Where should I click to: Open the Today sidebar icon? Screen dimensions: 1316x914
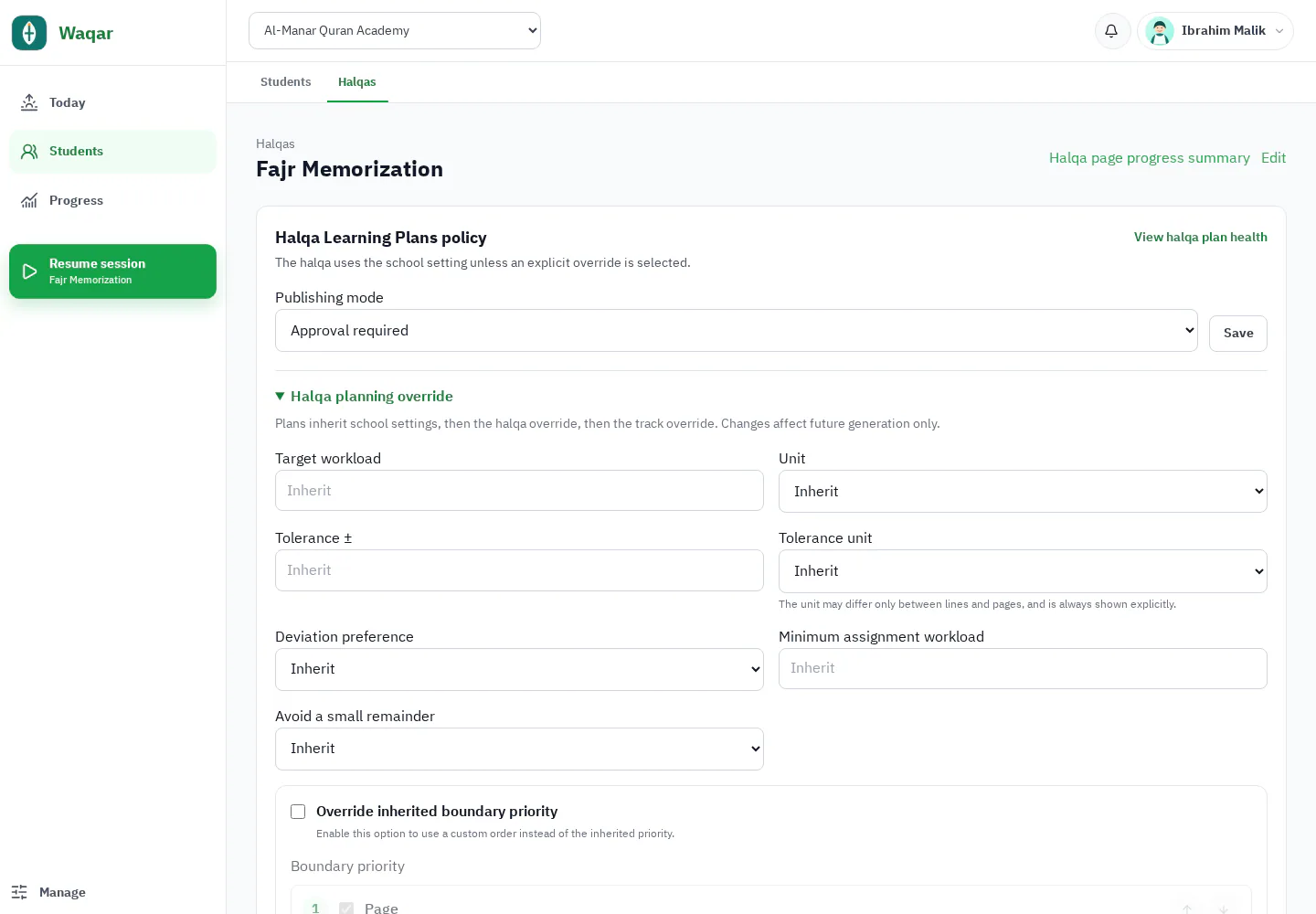click(29, 102)
